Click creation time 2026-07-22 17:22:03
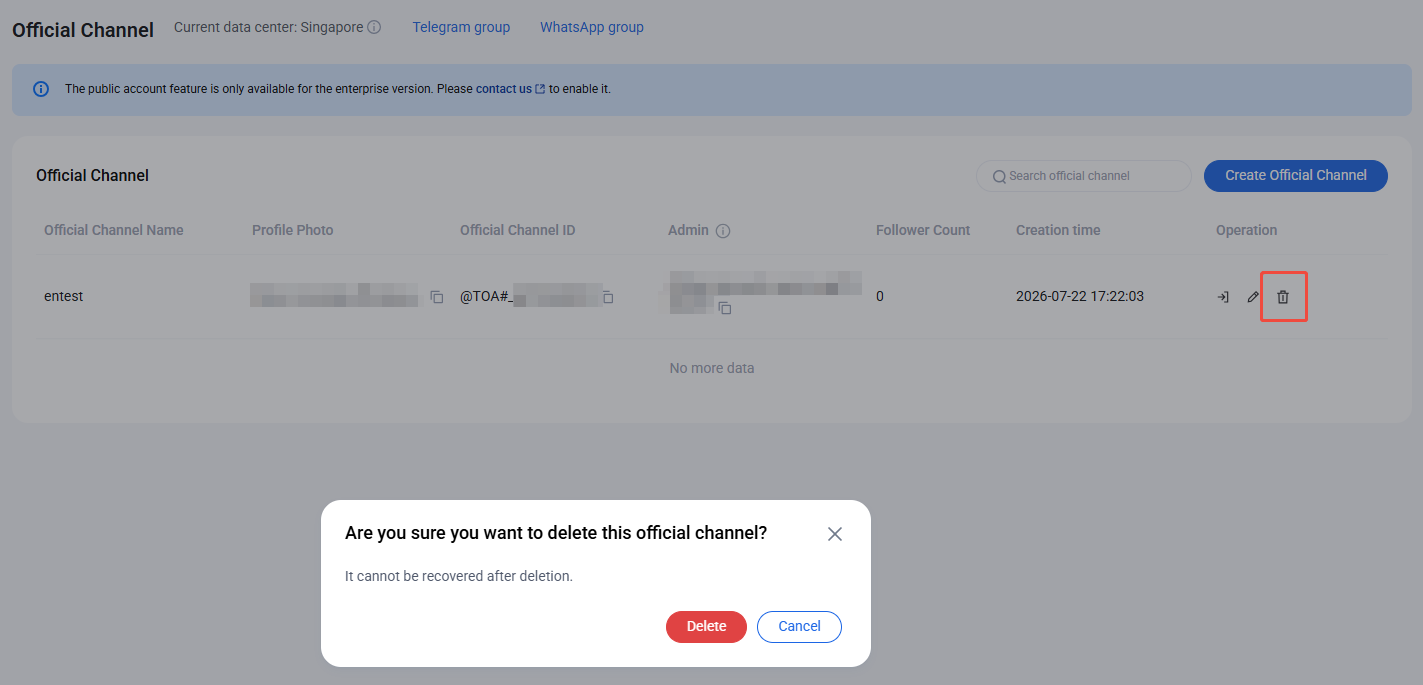Viewport: 1423px width, 685px height. (1080, 296)
